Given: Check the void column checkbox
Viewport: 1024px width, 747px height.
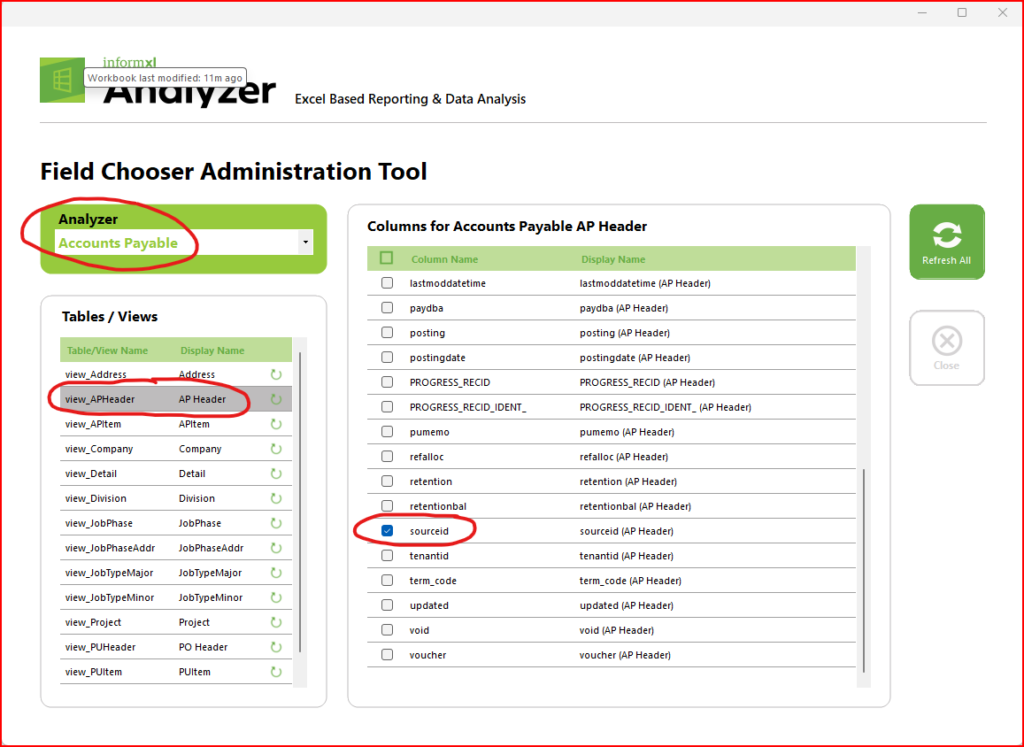Looking at the screenshot, I should point(387,630).
